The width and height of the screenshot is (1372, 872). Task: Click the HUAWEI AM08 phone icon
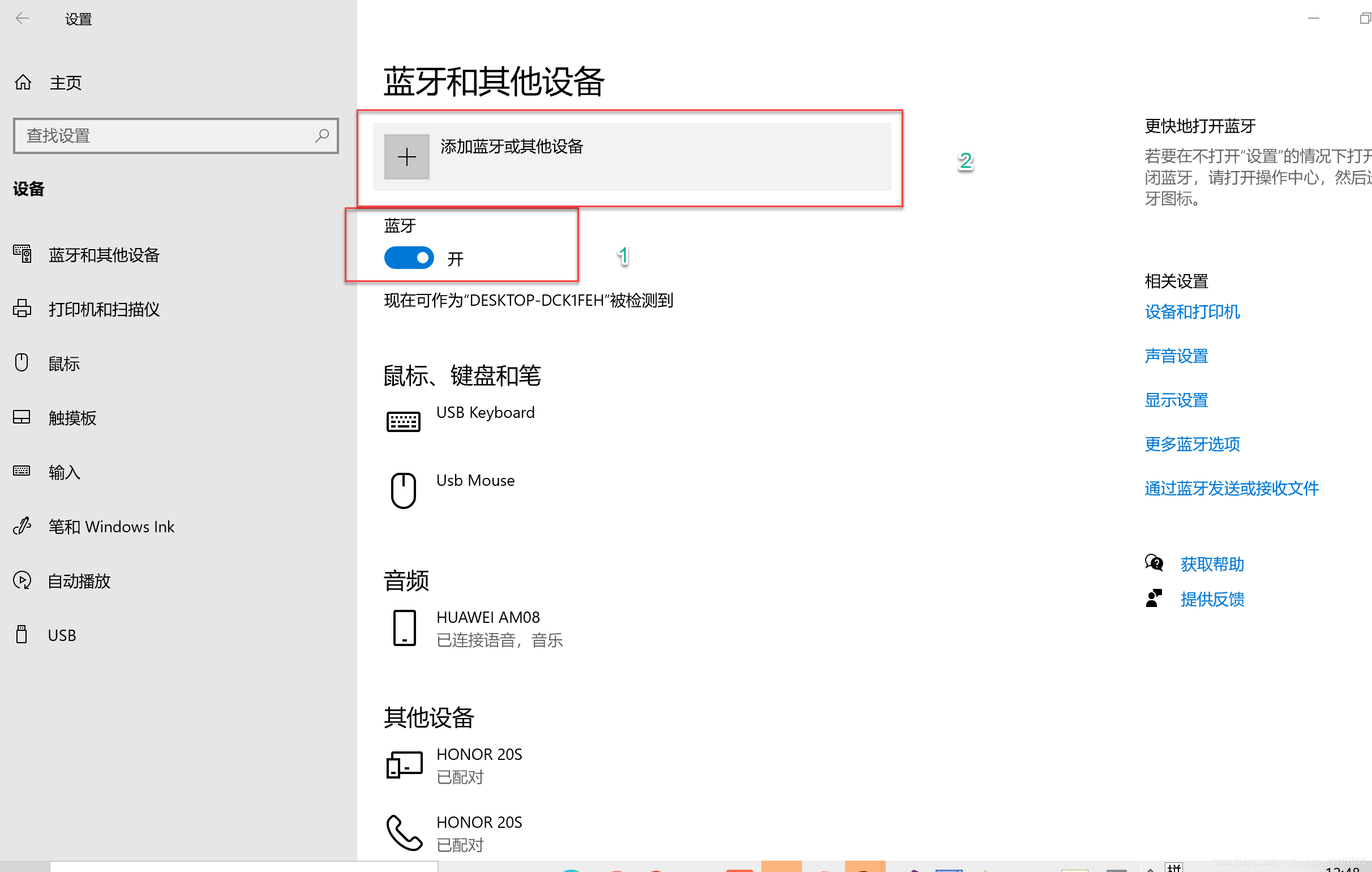(x=404, y=628)
